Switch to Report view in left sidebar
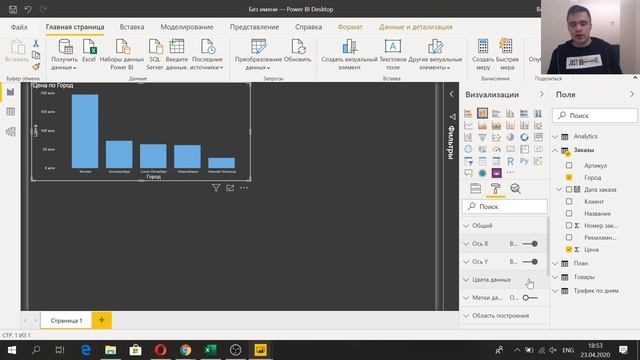 pyautogui.click(x=11, y=92)
